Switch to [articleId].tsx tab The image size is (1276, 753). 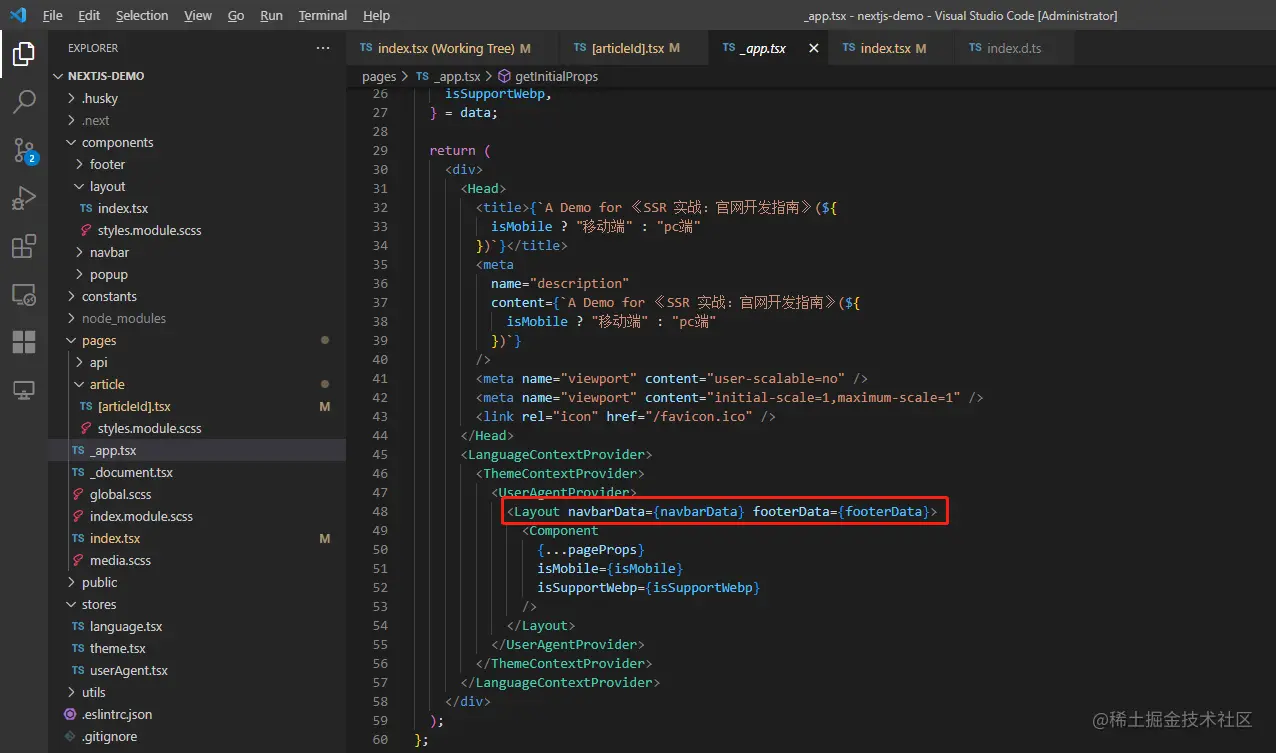[634, 48]
